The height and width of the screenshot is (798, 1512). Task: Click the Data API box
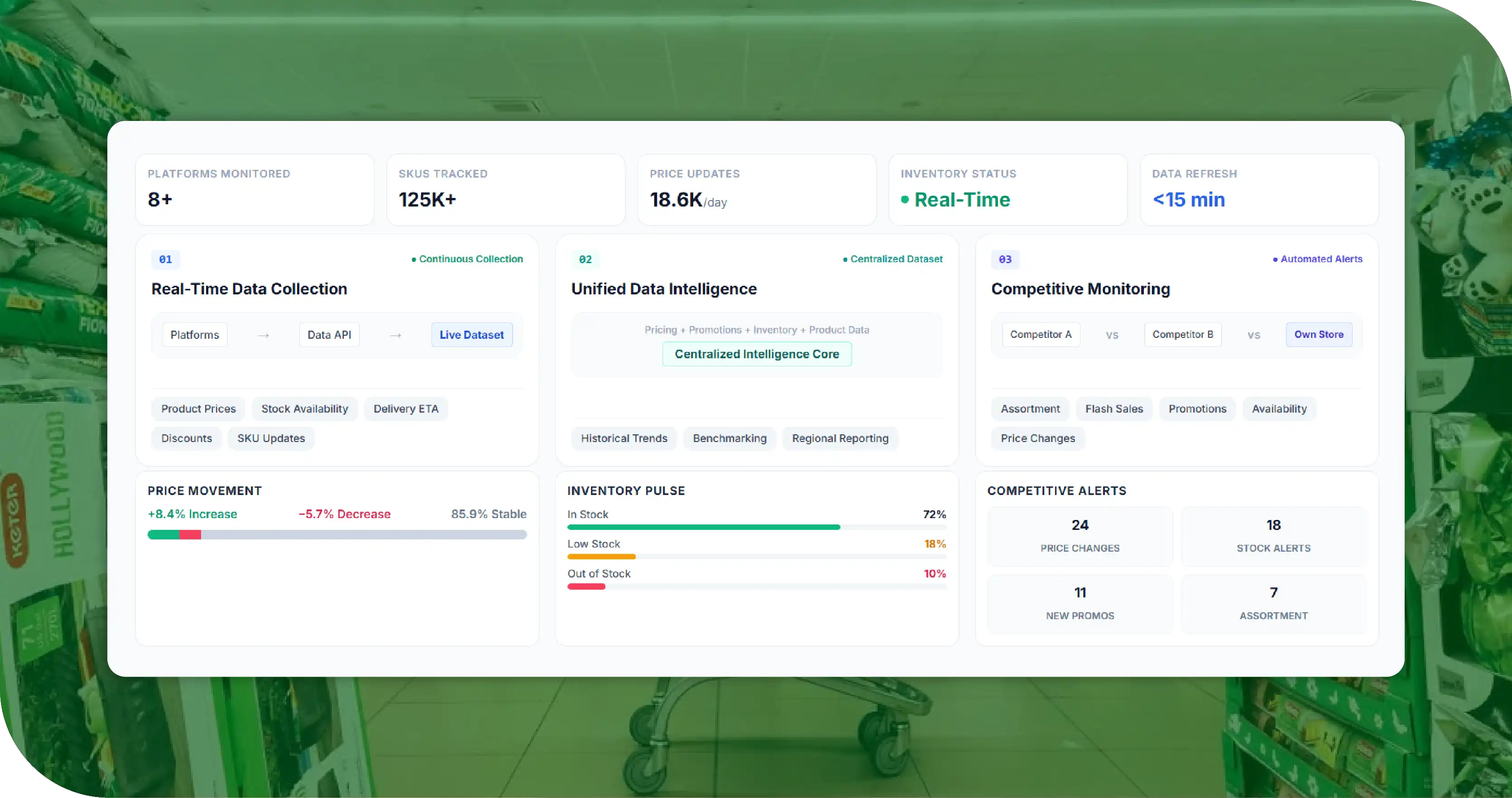[x=329, y=335]
